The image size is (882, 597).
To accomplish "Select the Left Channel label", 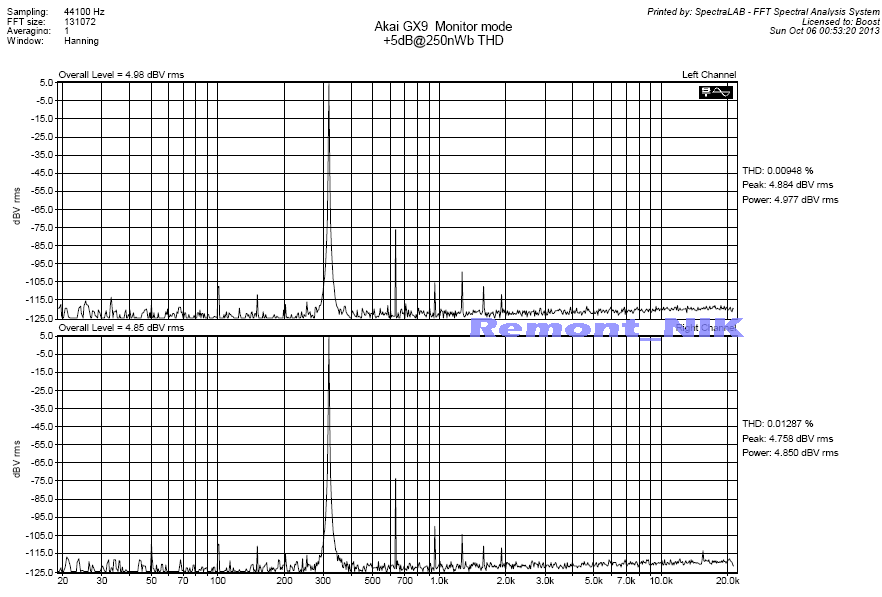I will pos(708,75).
